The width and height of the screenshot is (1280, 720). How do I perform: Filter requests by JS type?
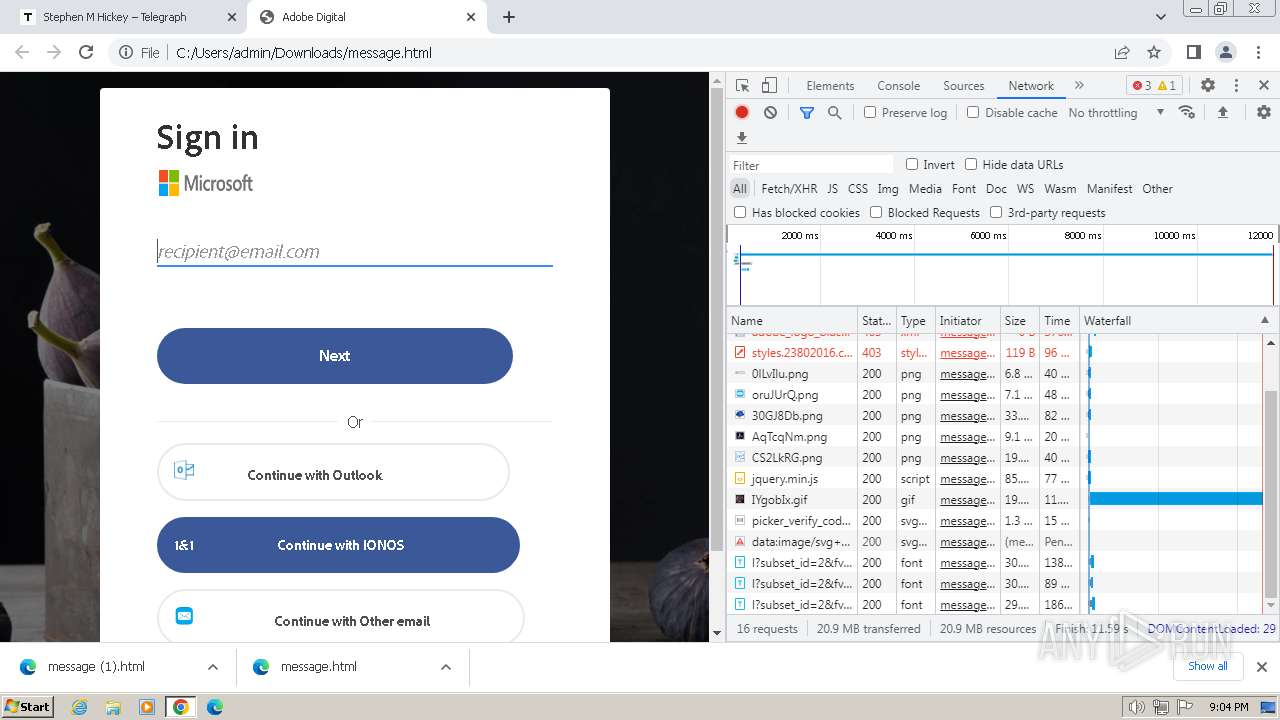click(x=832, y=188)
